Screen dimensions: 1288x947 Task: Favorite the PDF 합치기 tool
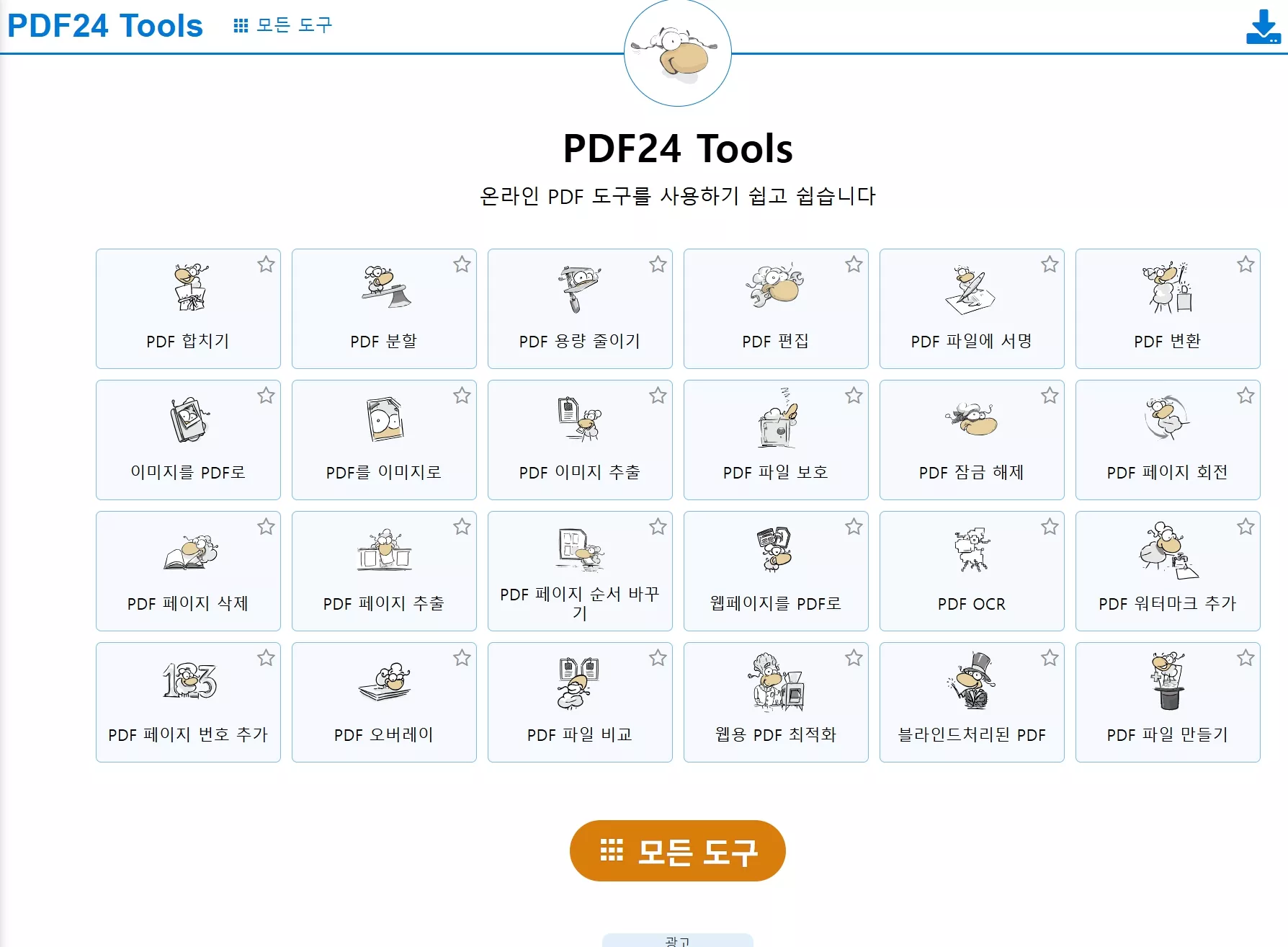[x=267, y=264]
